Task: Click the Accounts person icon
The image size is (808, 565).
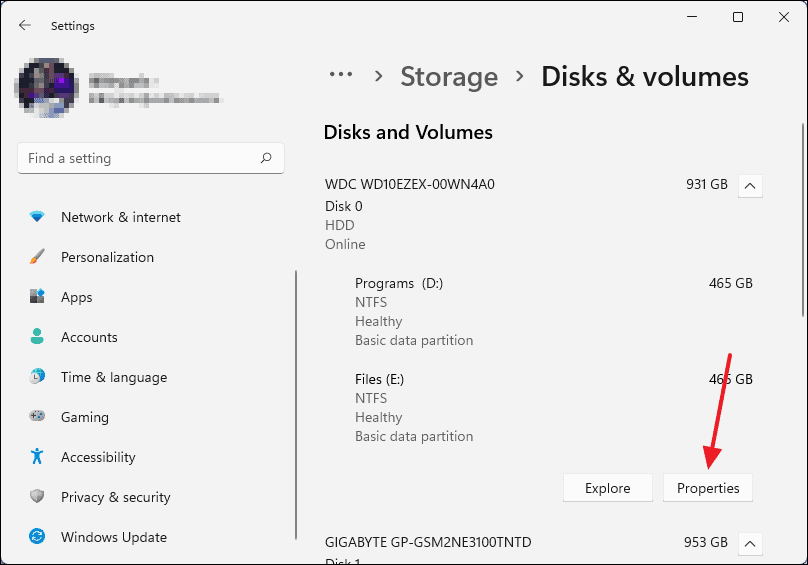Action: pos(37,337)
